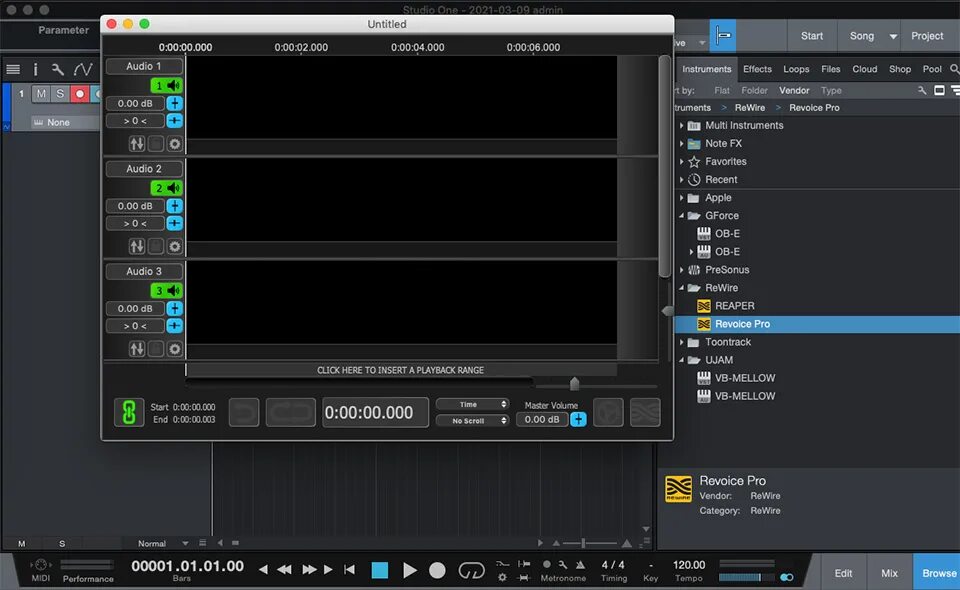The height and width of the screenshot is (590, 960).
Task: Click the Revoice zoom slider handle
Action: coord(574,384)
